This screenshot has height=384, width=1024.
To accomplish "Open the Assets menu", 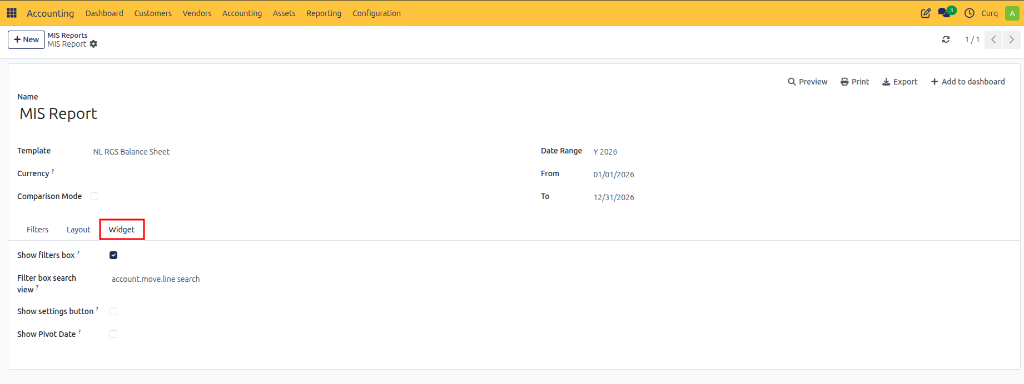I will point(283,13).
